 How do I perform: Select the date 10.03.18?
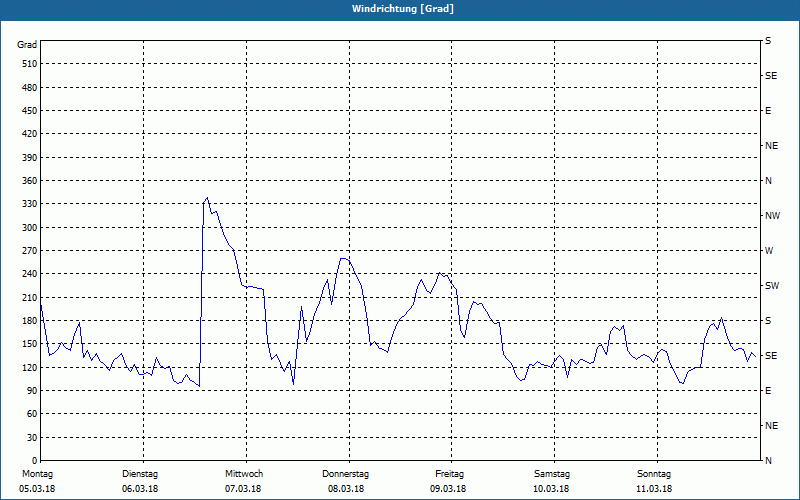point(551,489)
